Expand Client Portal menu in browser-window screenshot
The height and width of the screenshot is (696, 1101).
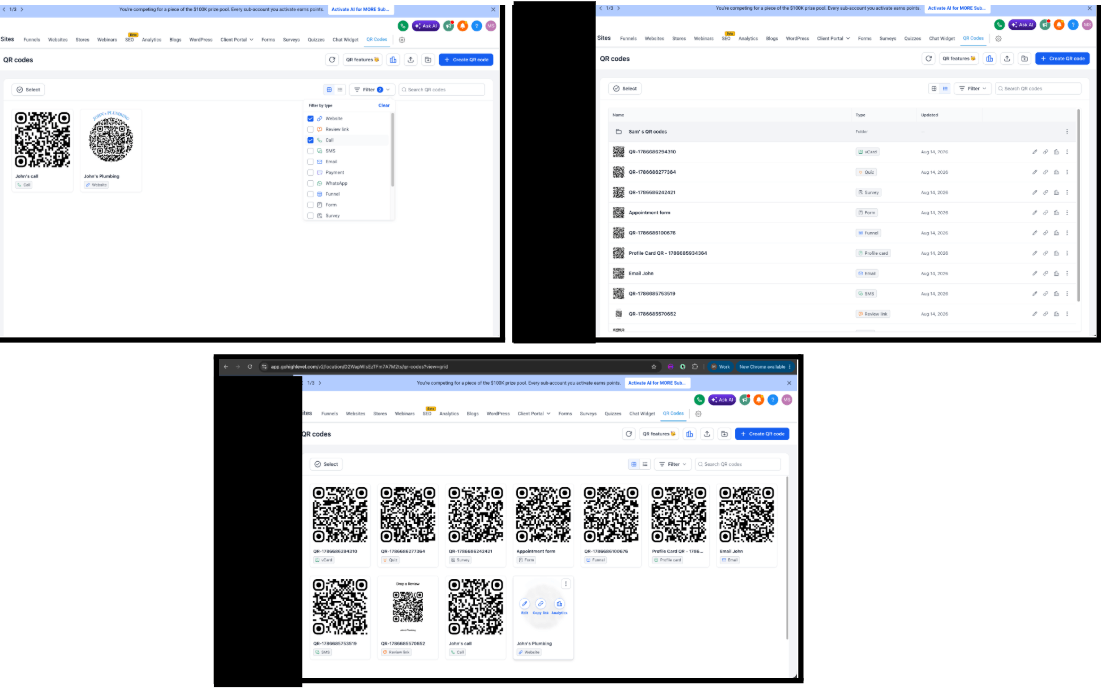pos(534,414)
